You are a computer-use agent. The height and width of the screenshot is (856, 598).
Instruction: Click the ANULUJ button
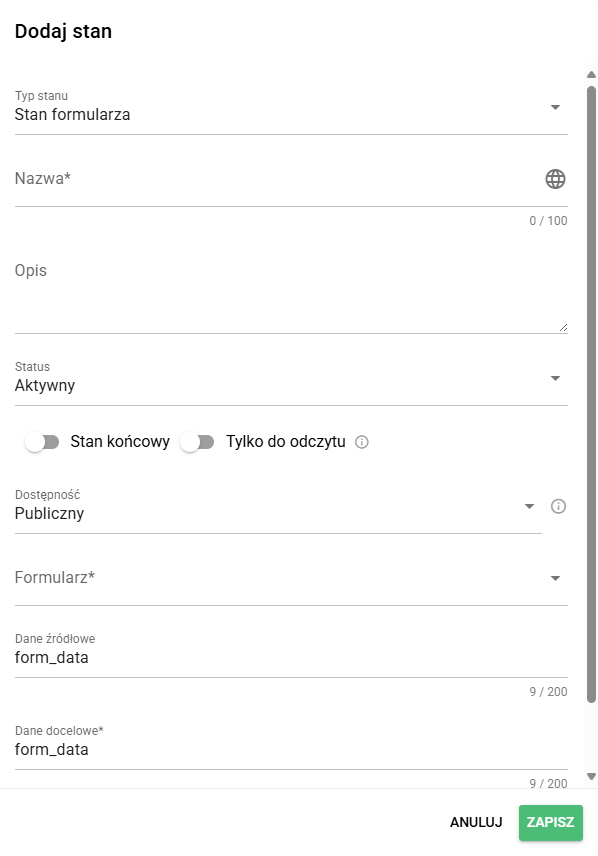[x=476, y=822]
